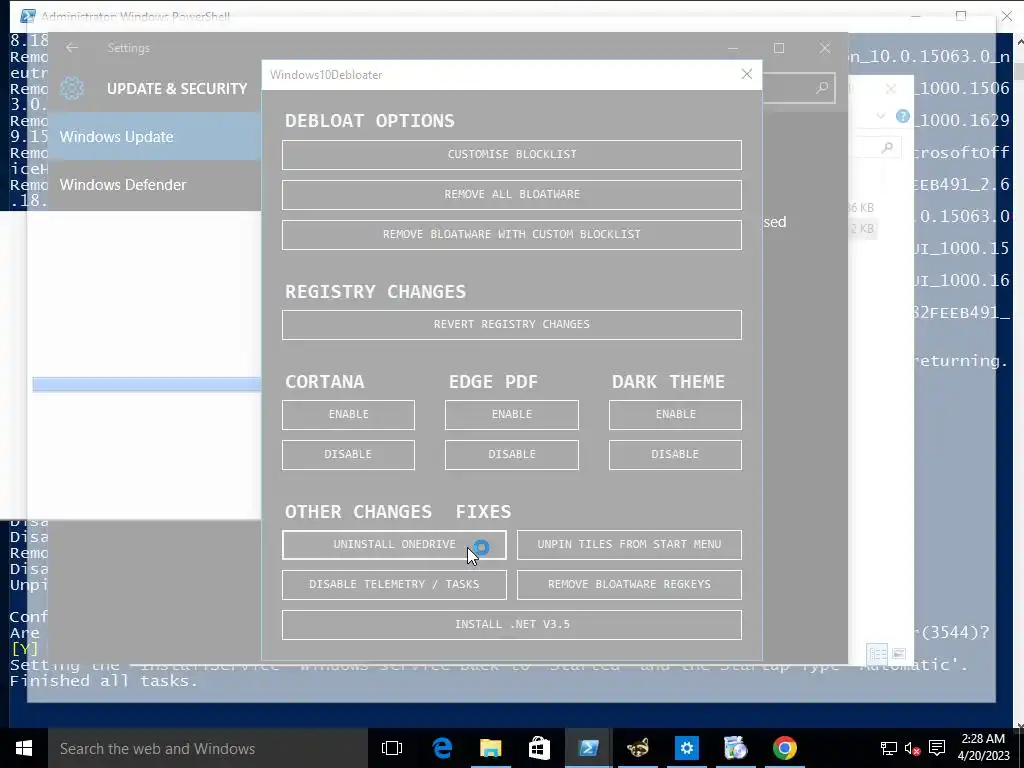
Task: Switch to Settings app on taskbar
Action: tap(686, 748)
